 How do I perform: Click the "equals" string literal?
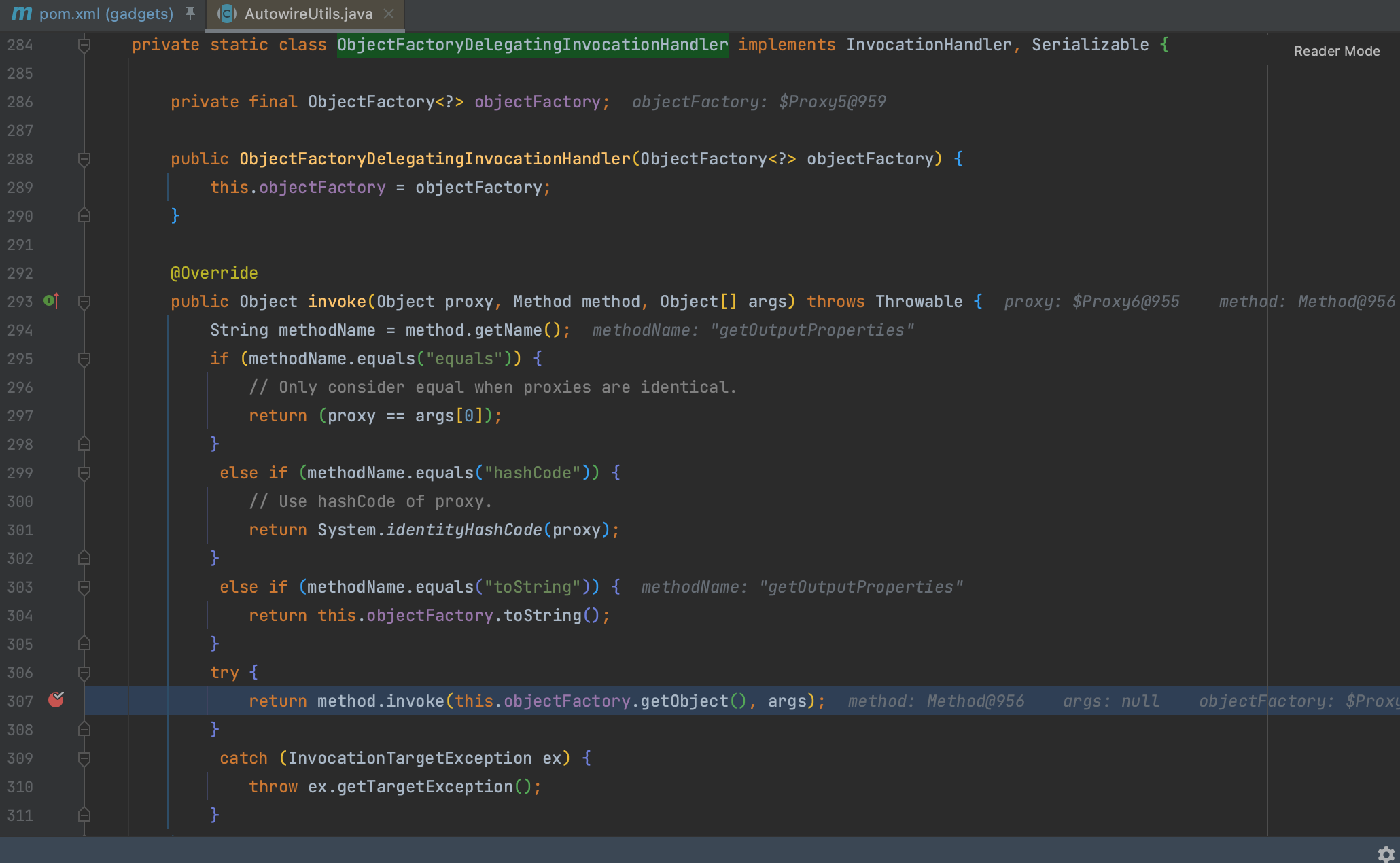click(x=464, y=359)
